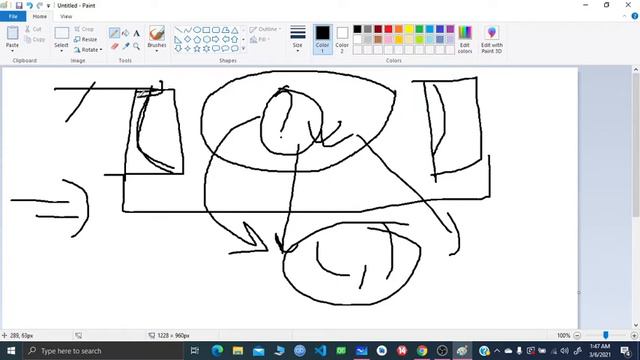Collapse the ribbon with the chevron
Image resolution: width=640 pixels, height=360 pixels.
pyautogui.click(x=624, y=16)
